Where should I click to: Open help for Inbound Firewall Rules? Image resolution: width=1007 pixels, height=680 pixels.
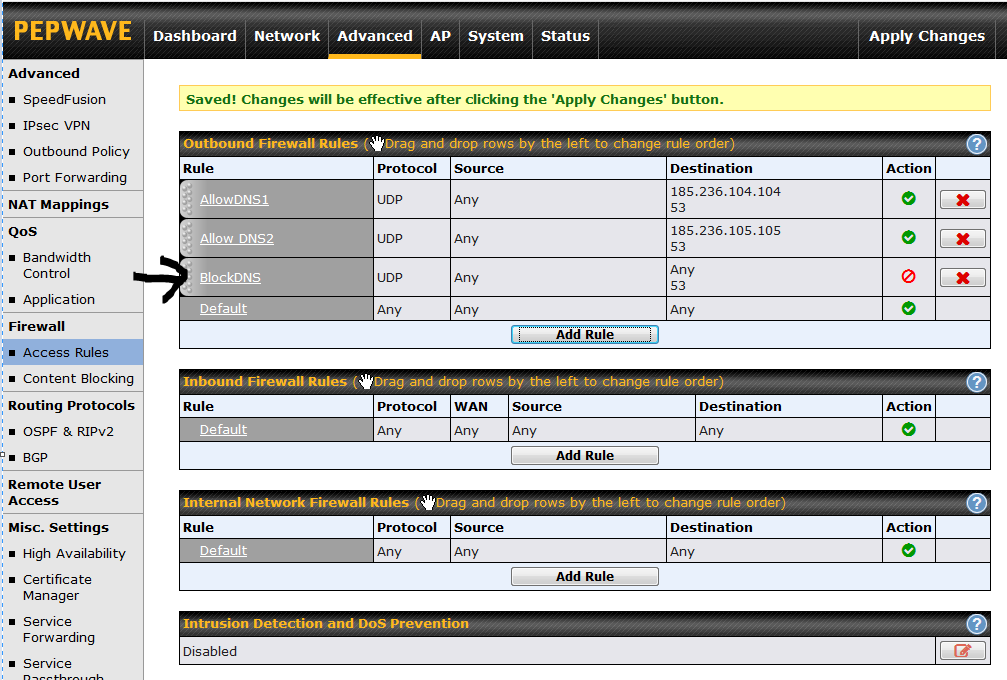pos(976,382)
